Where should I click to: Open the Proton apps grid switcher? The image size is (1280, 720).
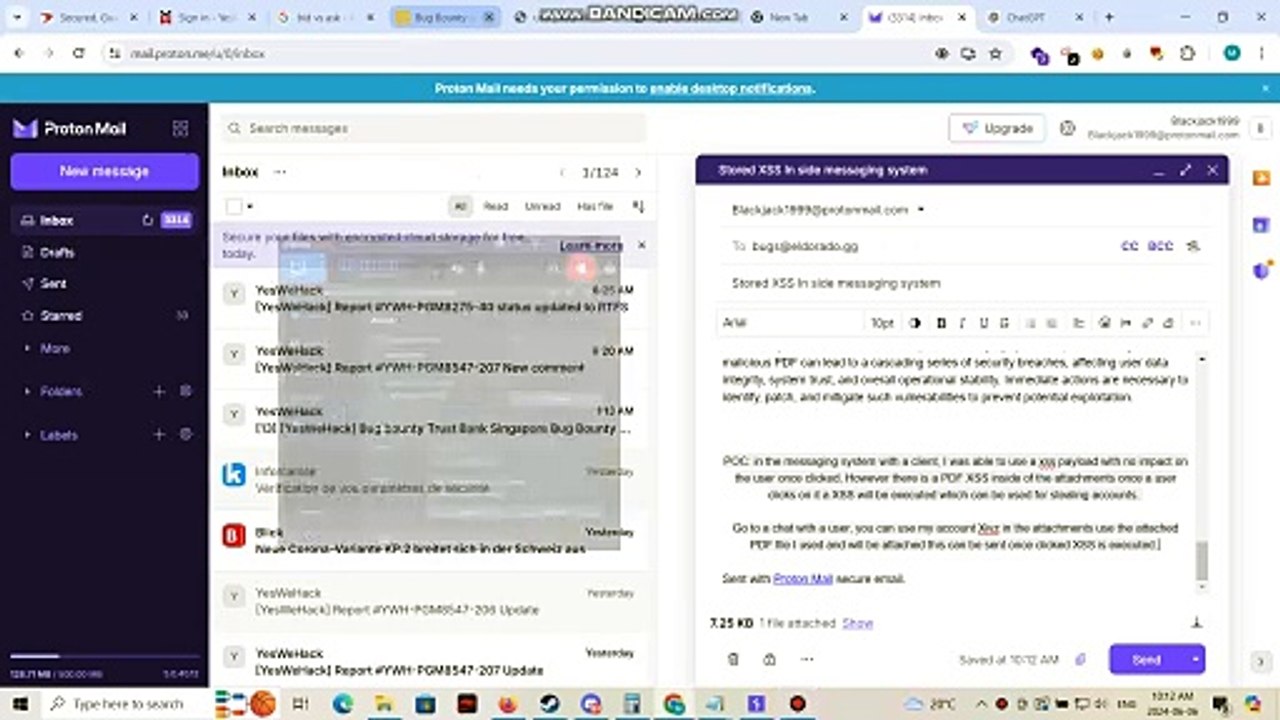pos(180,128)
